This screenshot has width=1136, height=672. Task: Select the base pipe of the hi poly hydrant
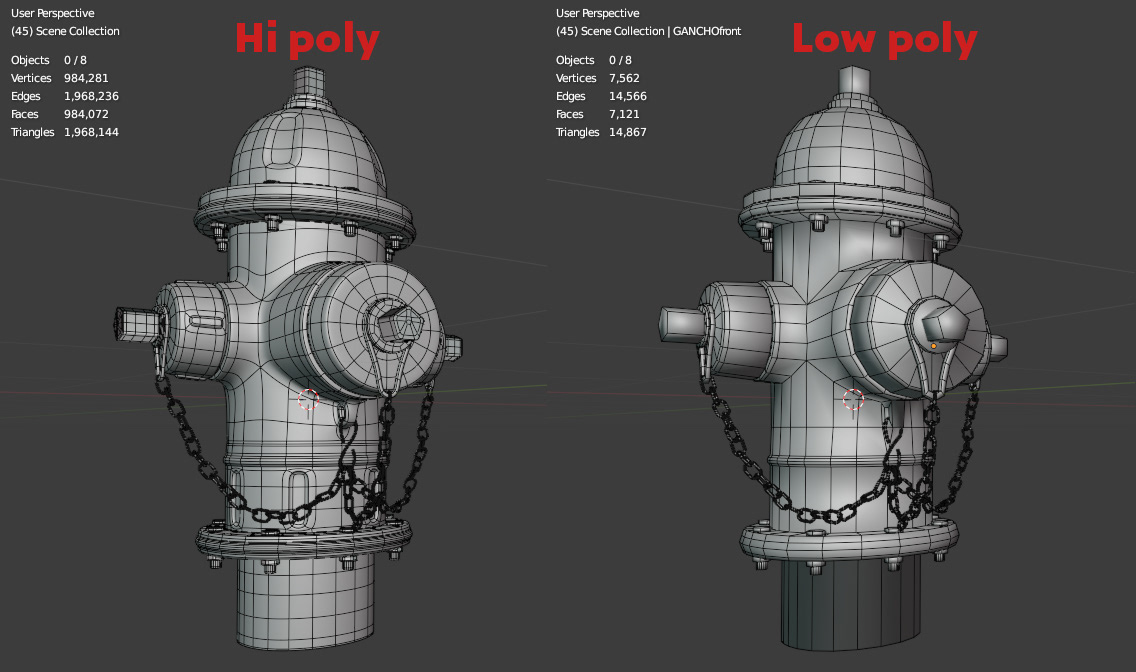tap(306, 601)
